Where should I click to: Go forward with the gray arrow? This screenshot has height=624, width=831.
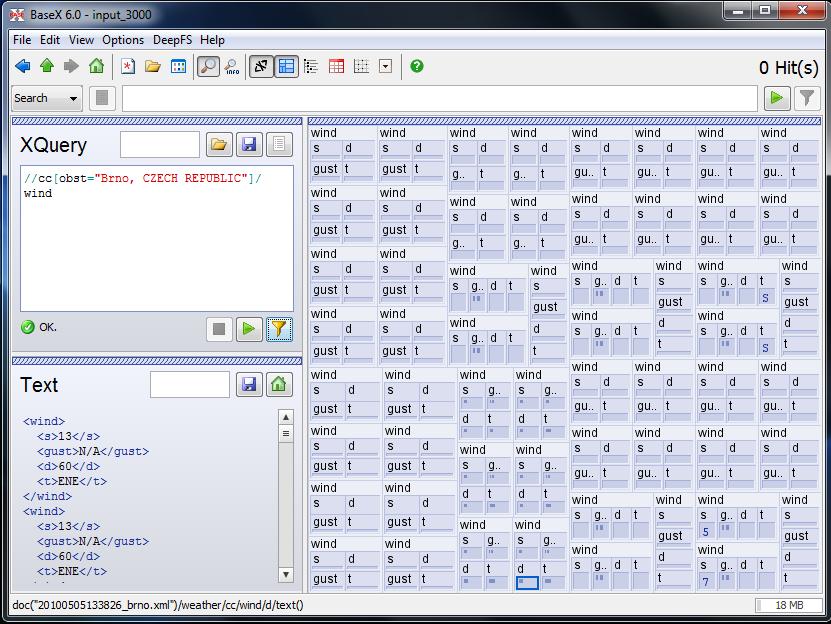click(72, 66)
